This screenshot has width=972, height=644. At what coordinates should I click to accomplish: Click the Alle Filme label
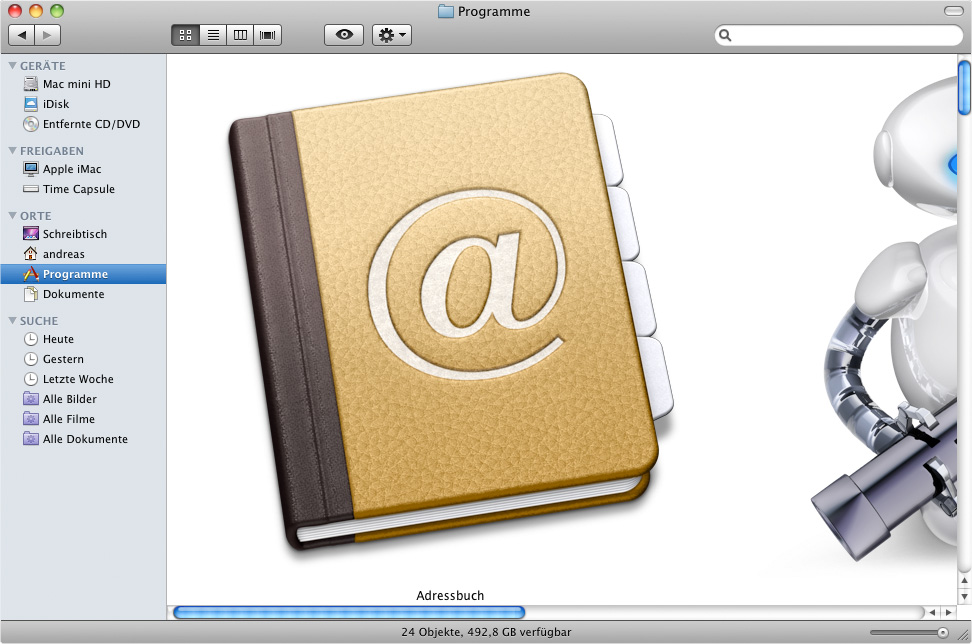[69, 419]
